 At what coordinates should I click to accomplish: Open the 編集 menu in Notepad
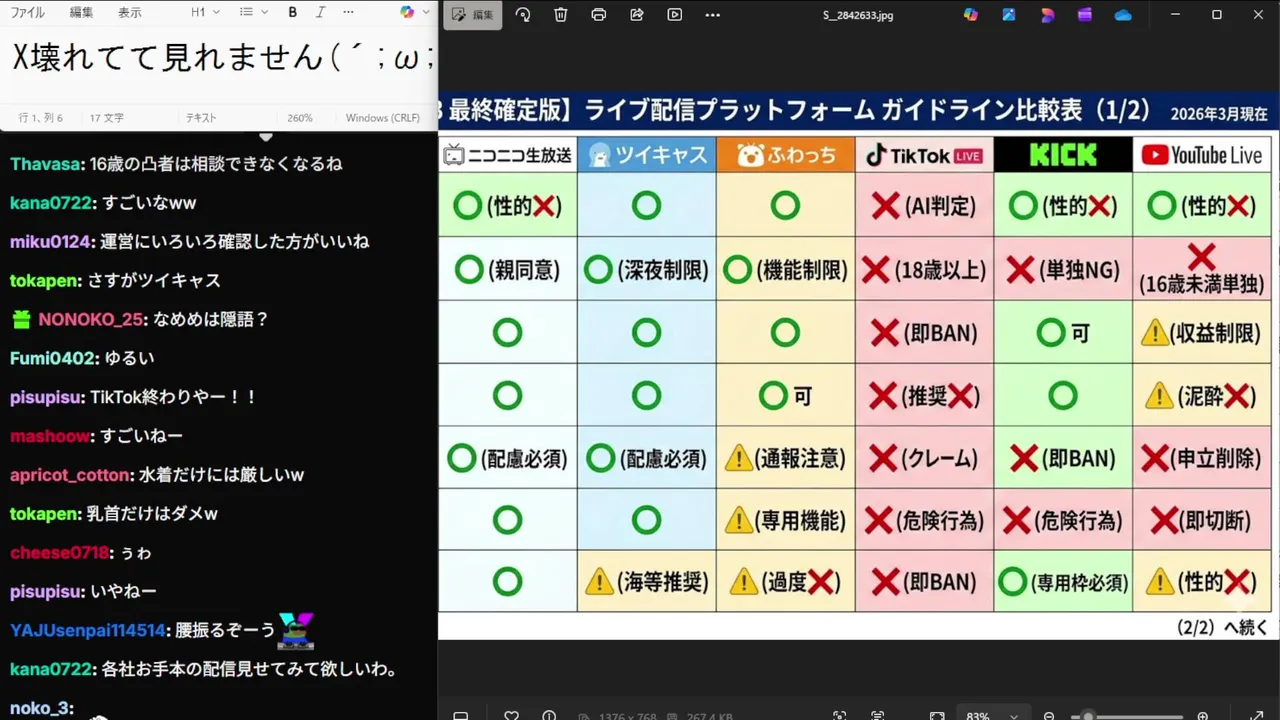[81, 13]
